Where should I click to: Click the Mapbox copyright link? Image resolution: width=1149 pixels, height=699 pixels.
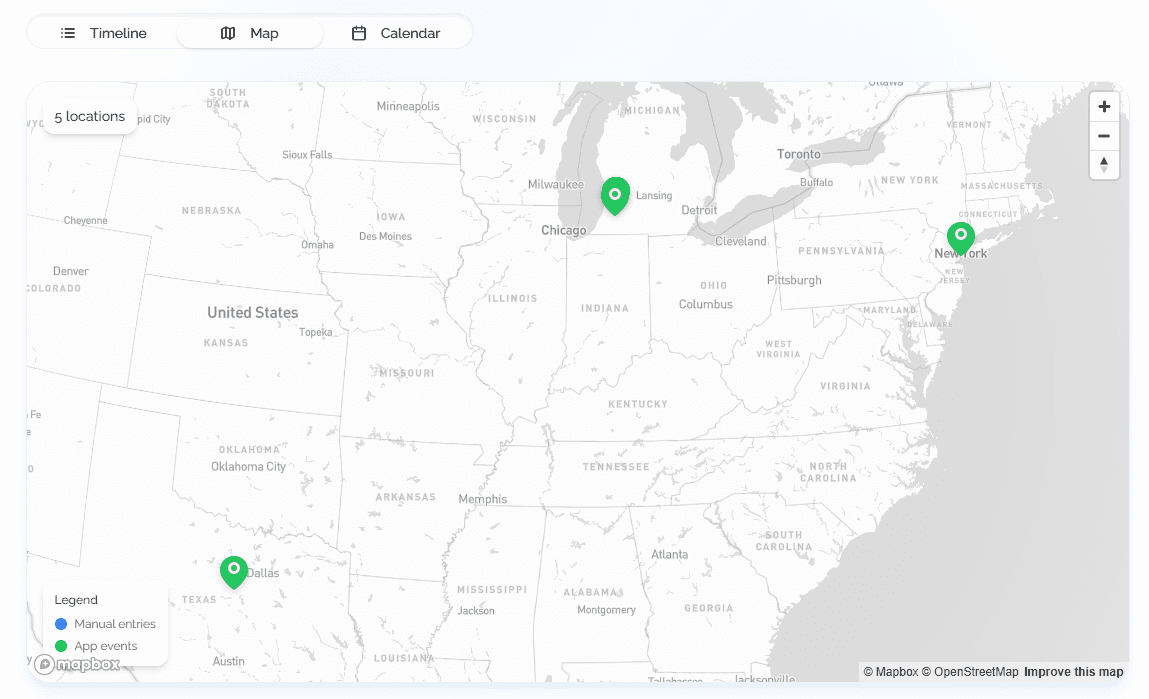891,671
